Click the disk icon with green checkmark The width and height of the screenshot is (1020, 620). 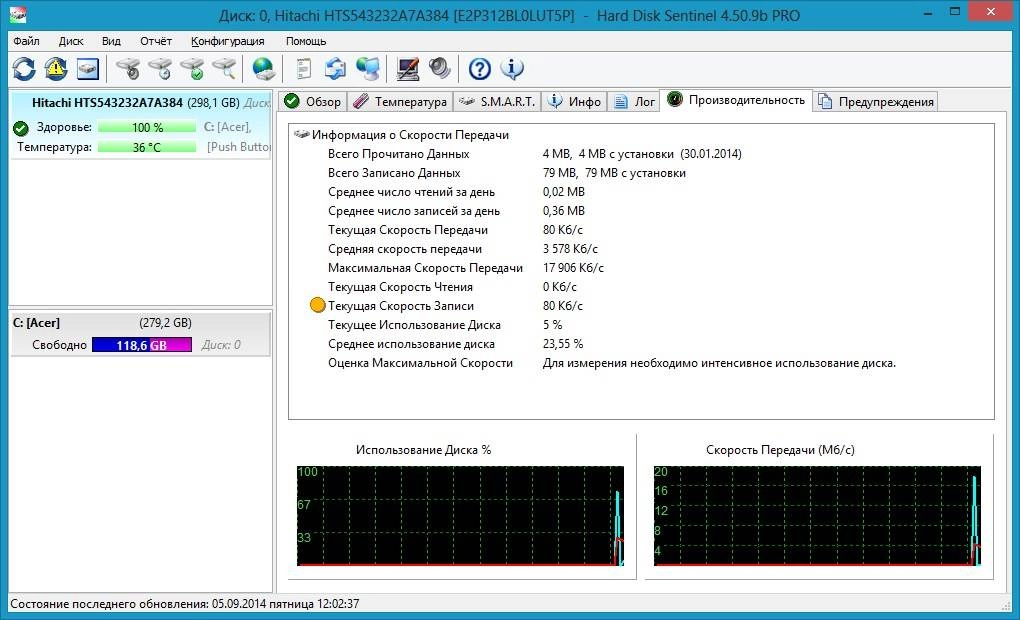click(193, 68)
